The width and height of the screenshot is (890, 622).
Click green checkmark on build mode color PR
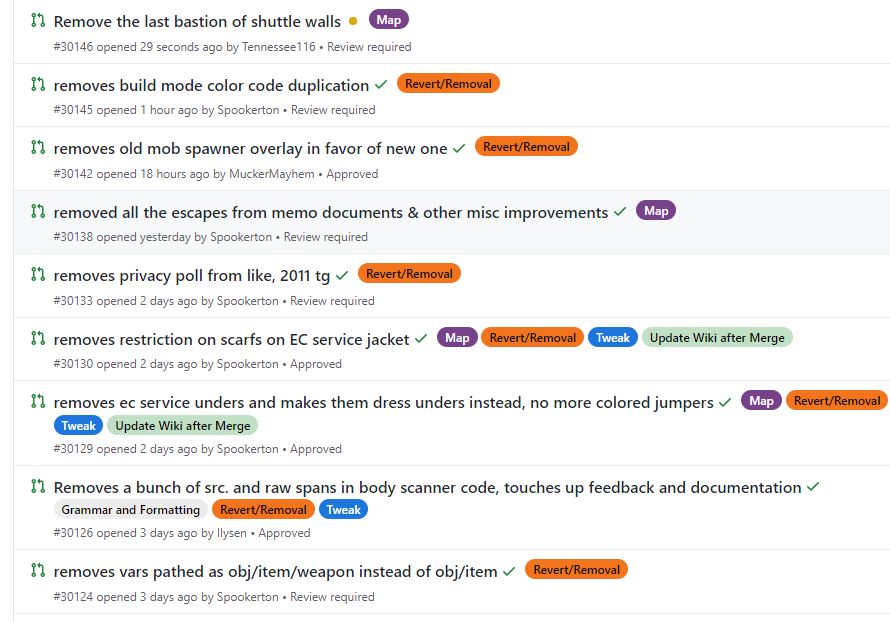pyautogui.click(x=381, y=85)
